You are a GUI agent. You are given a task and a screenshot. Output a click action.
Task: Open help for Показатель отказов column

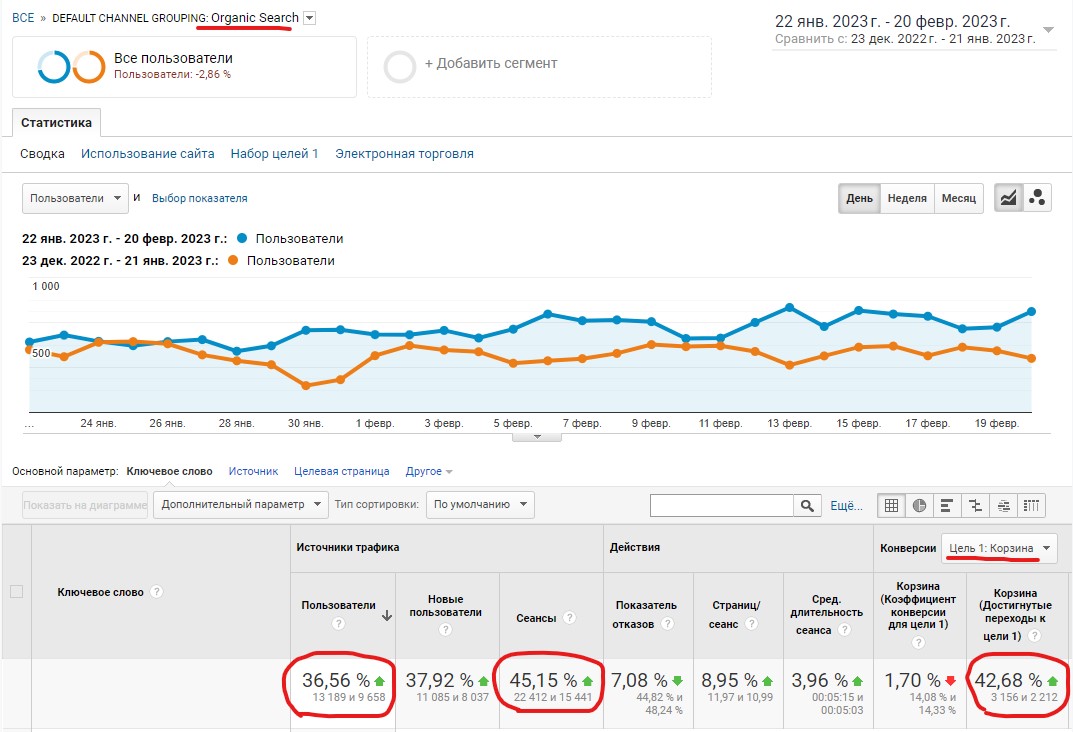coord(668,624)
